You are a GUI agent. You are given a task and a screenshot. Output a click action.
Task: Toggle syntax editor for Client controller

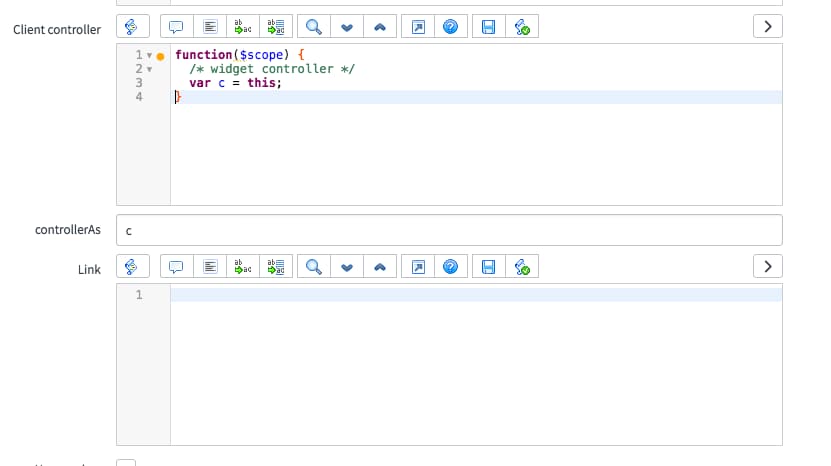(x=132, y=28)
